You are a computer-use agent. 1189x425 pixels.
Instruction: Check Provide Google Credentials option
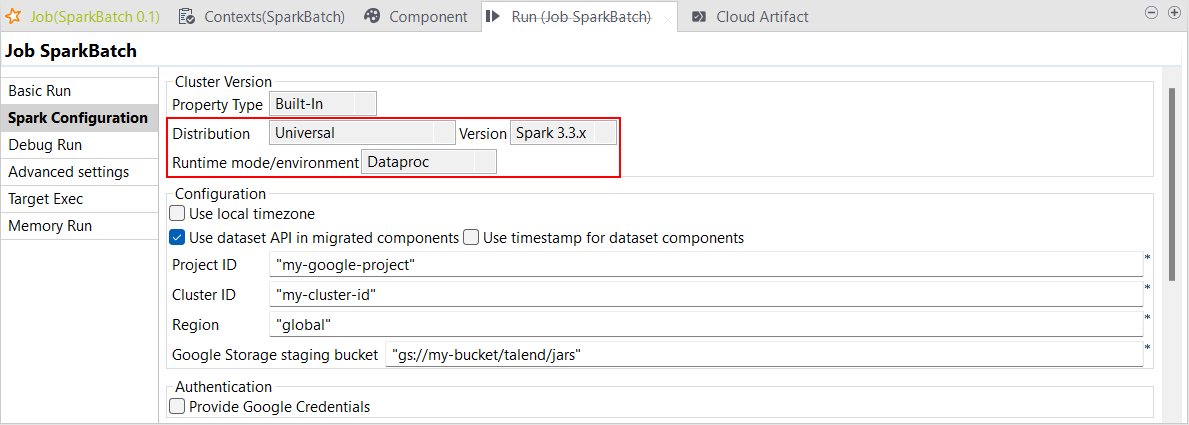tap(178, 406)
